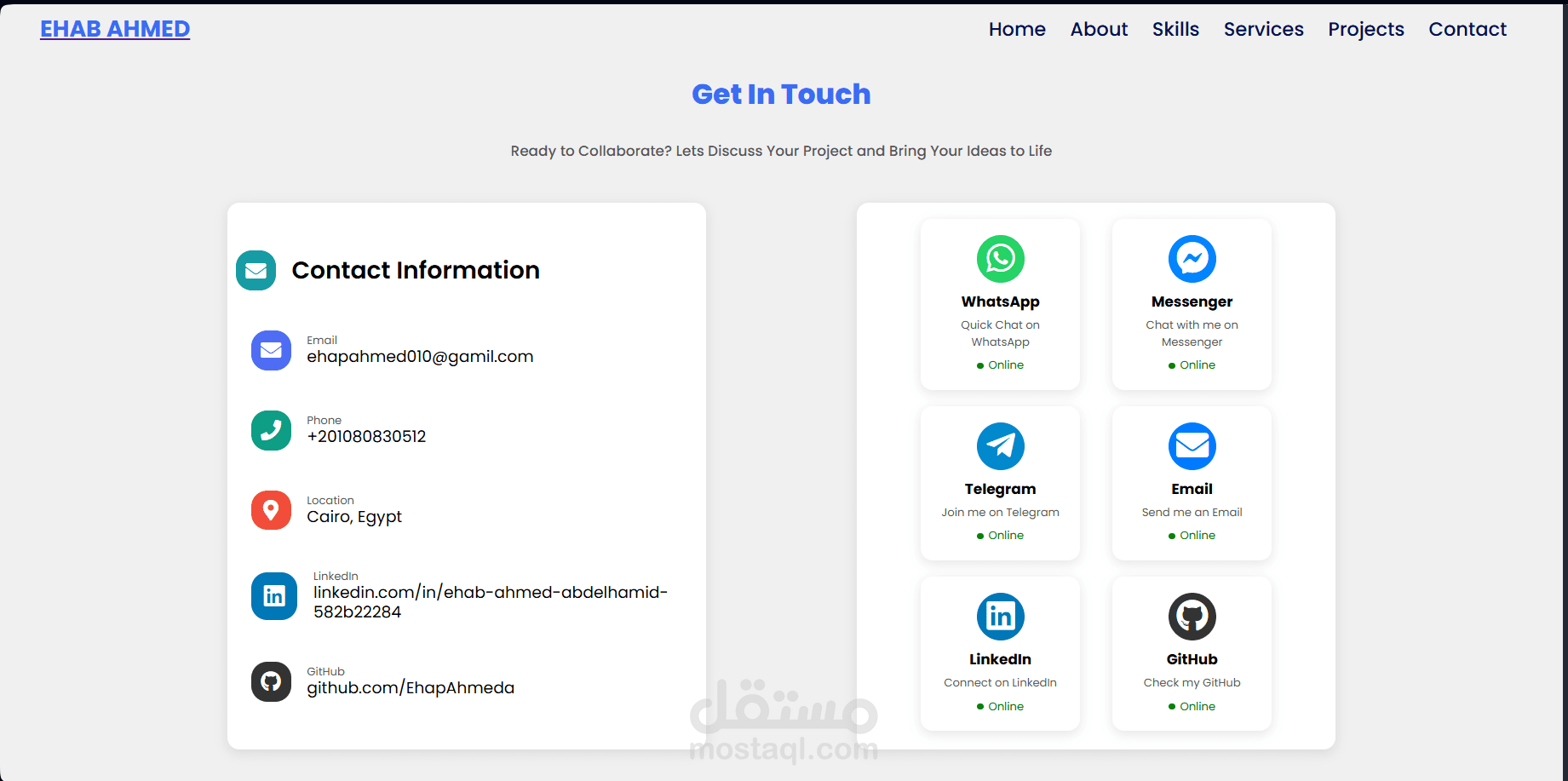Click the small Email label above the address
Image resolution: width=1568 pixels, height=781 pixels.
(322, 340)
